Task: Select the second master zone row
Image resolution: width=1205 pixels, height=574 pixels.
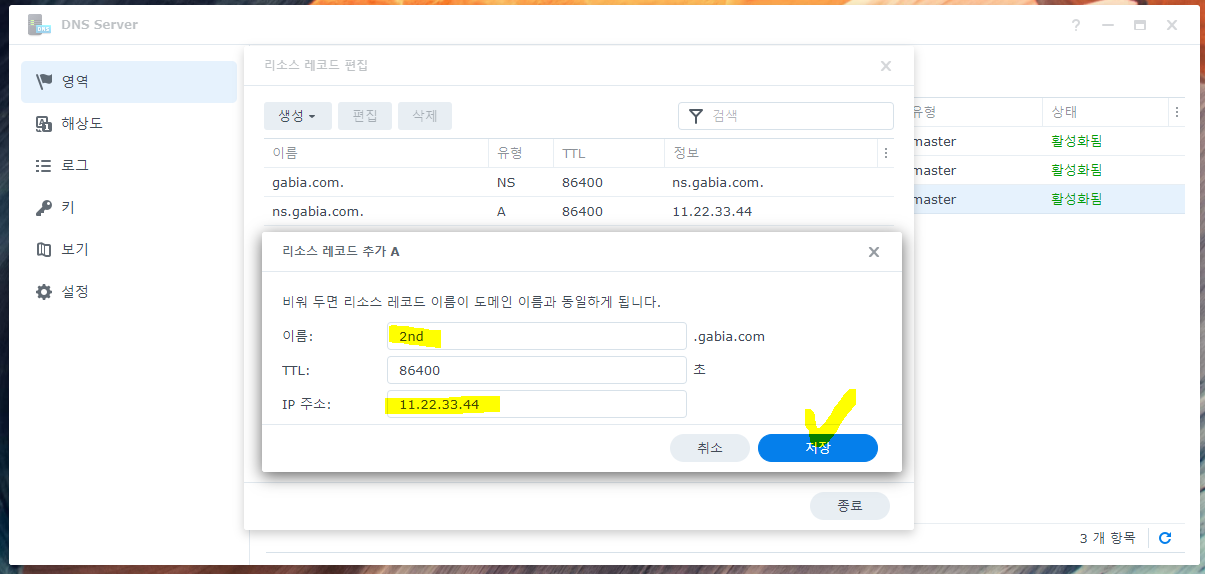Action: 1049,170
